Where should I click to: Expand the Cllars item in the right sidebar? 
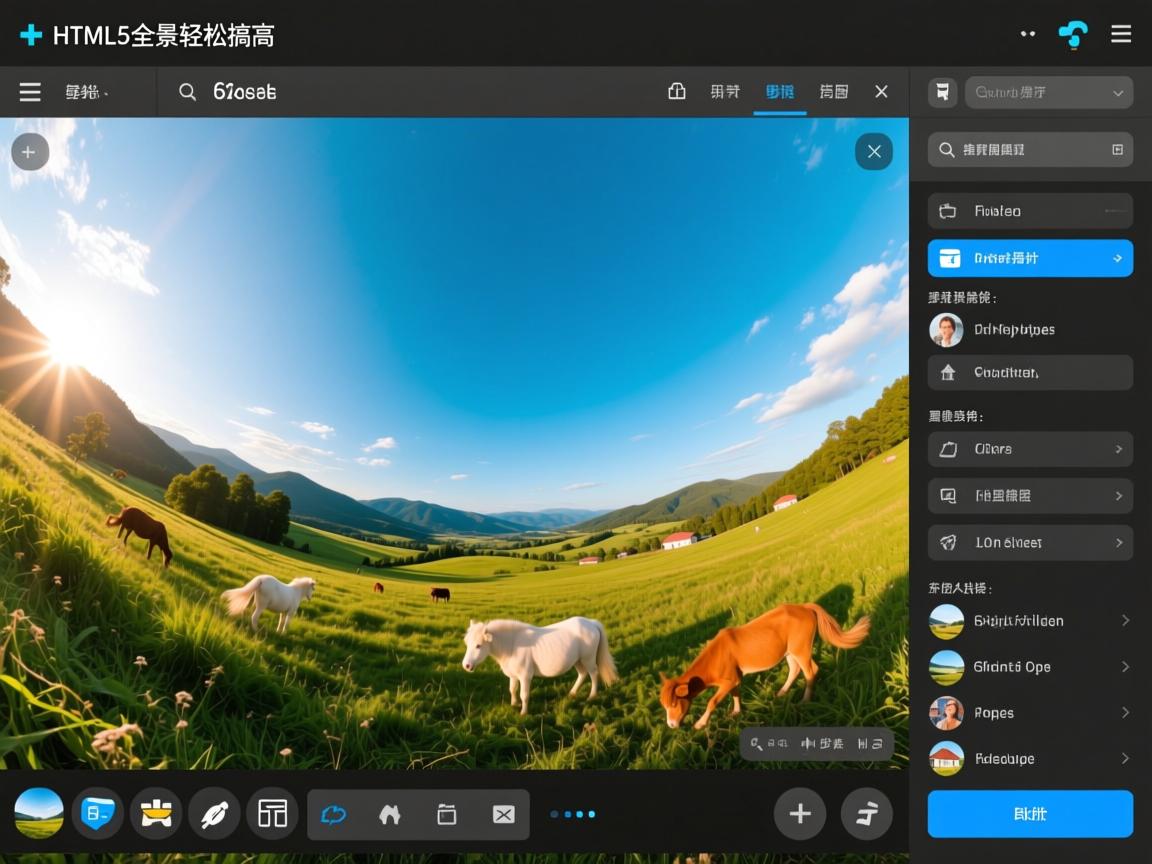[1030, 449]
